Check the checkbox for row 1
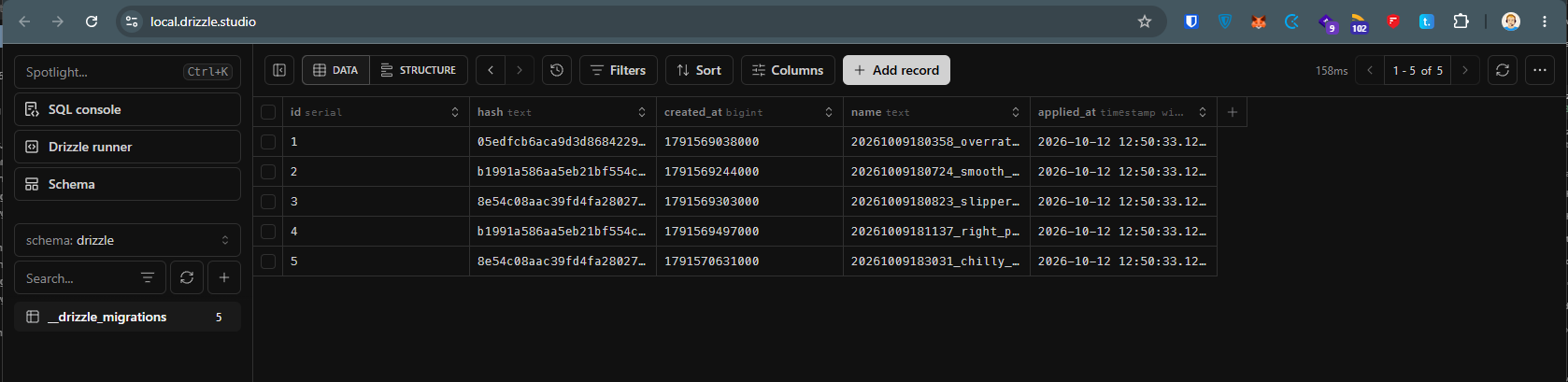This screenshot has height=382, width=1568. tap(268, 142)
